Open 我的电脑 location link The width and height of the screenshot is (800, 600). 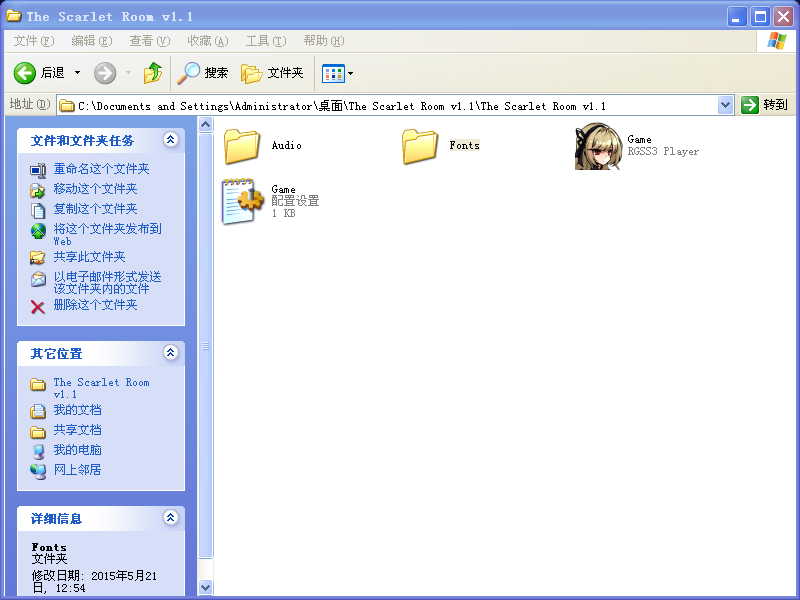(x=78, y=450)
